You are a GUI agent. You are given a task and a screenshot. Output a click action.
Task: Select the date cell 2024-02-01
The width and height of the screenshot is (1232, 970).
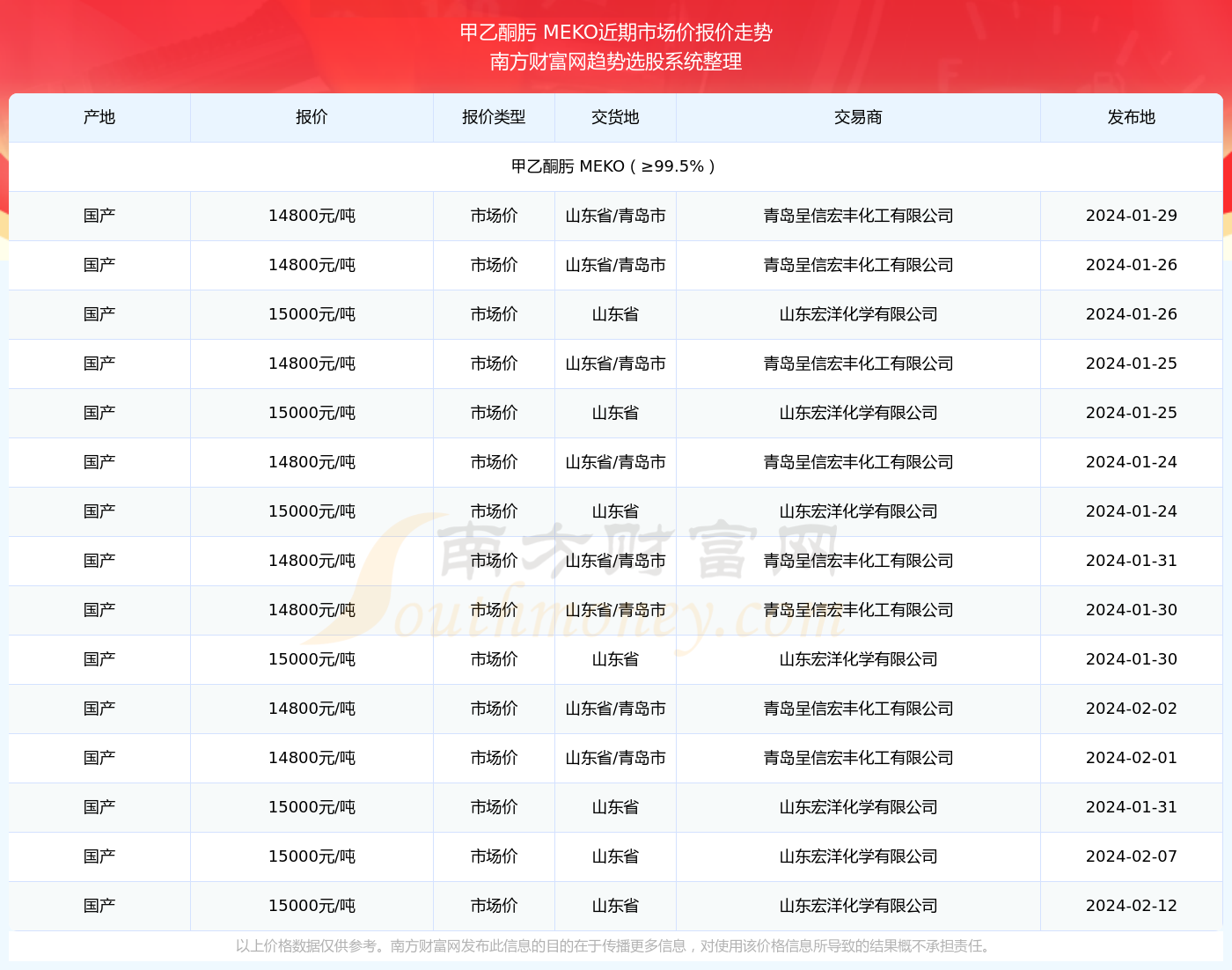1131,758
